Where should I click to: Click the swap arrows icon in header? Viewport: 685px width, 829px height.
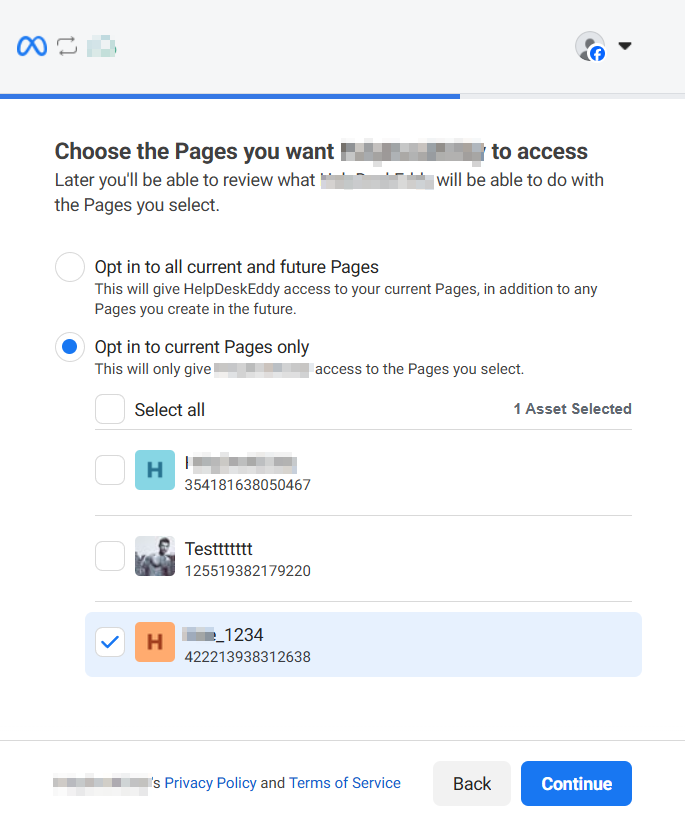coord(67,47)
